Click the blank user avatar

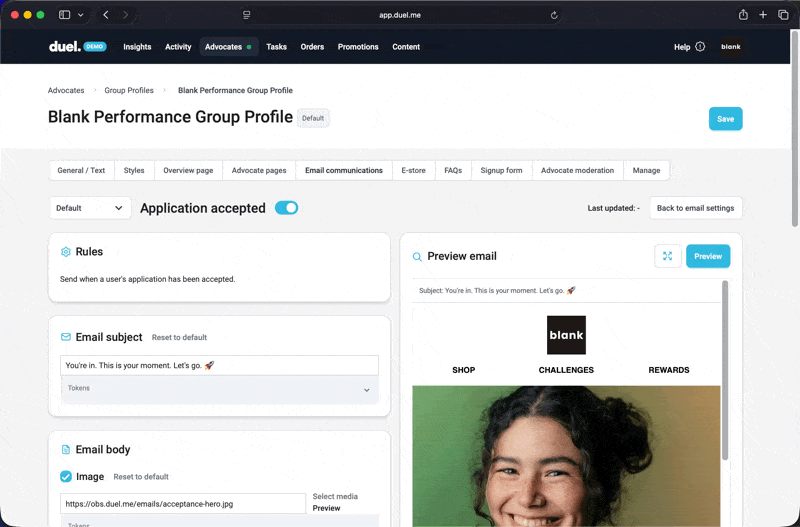pyautogui.click(x=731, y=47)
